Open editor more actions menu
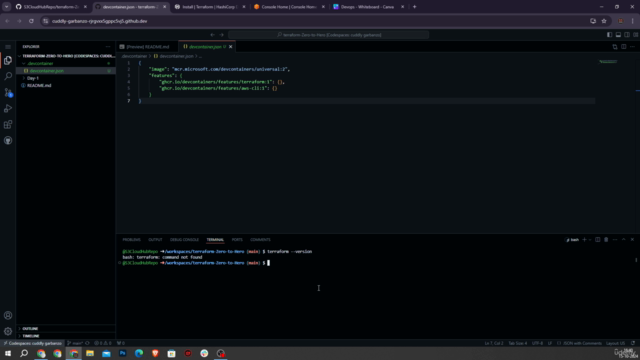Viewport: 640px width, 360px height. tap(632, 47)
